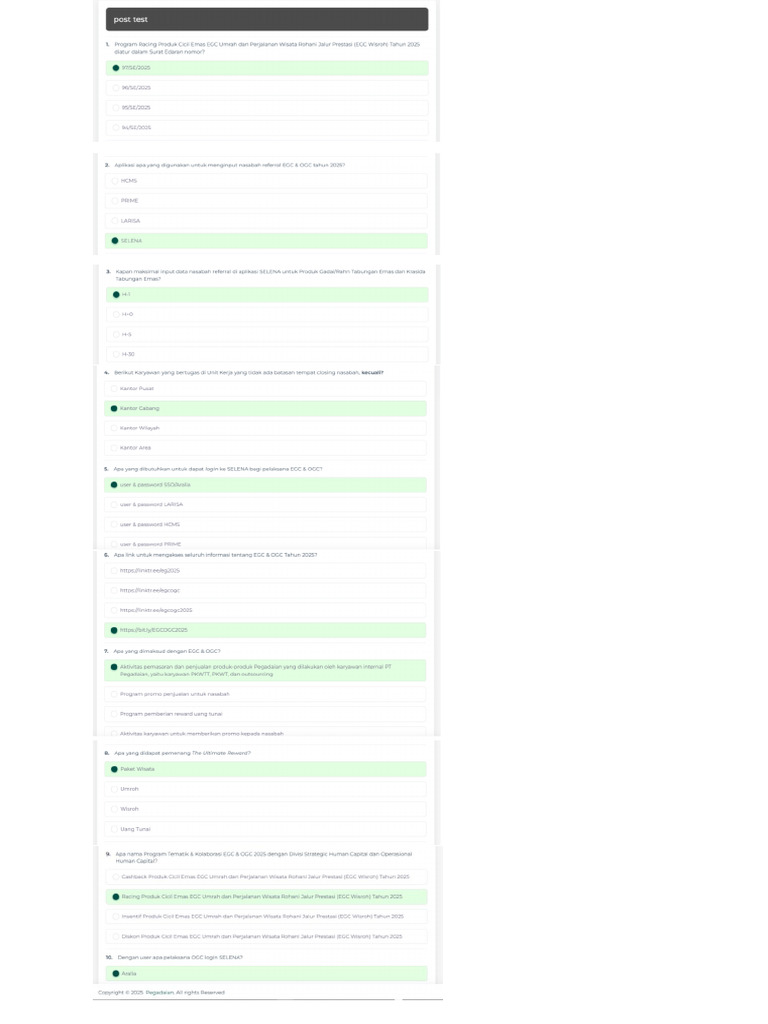Screen dimensions: 768x1024
Task: Choose the PRIME radio option in question 2
Action: pyautogui.click(x=266, y=200)
